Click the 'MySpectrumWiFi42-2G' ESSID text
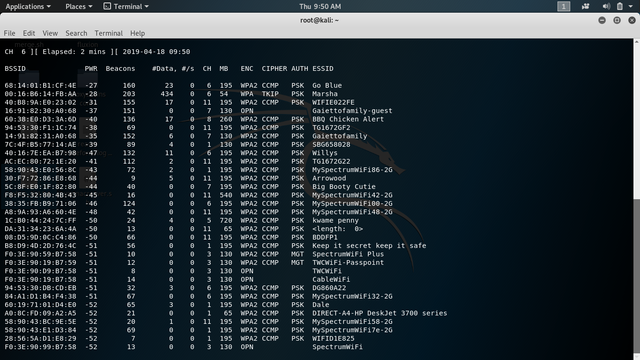The image size is (640, 360). point(352,195)
